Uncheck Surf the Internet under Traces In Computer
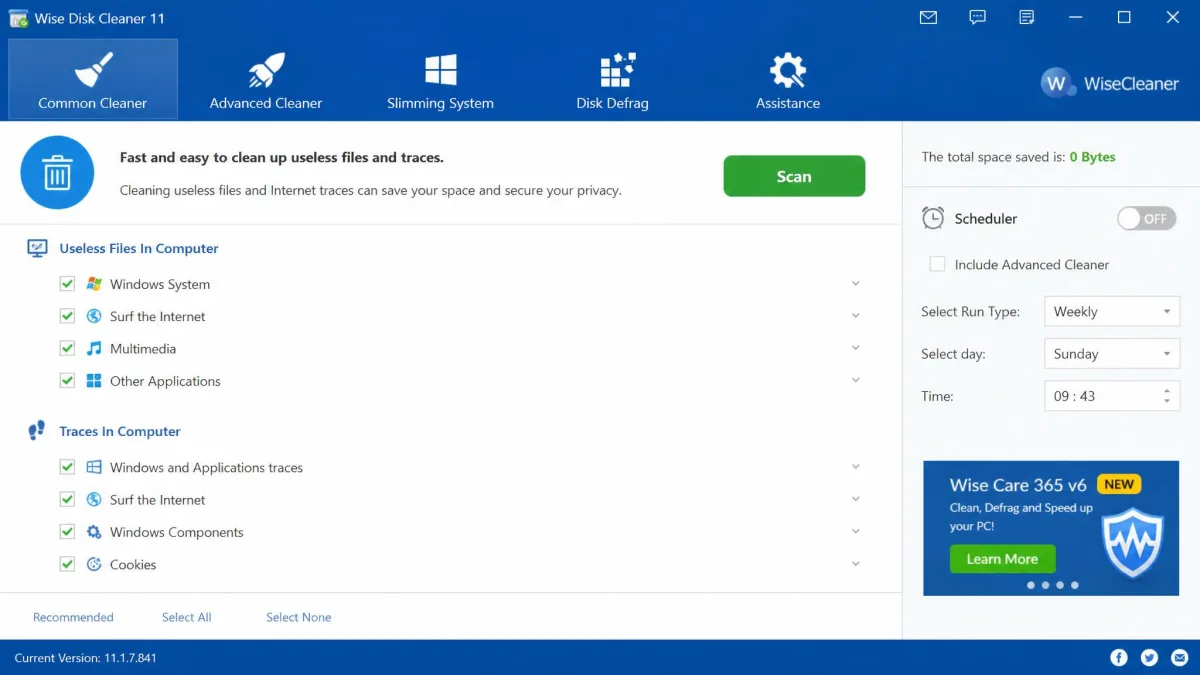Viewport: 1200px width, 675px height. 67,499
